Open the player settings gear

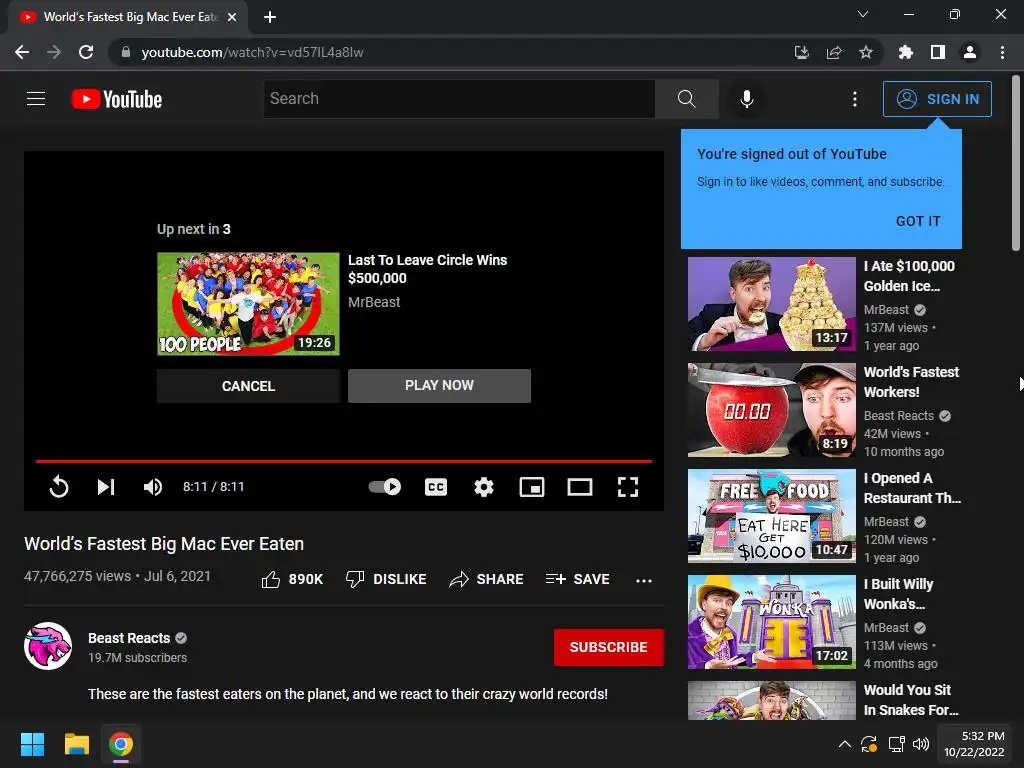tap(484, 487)
